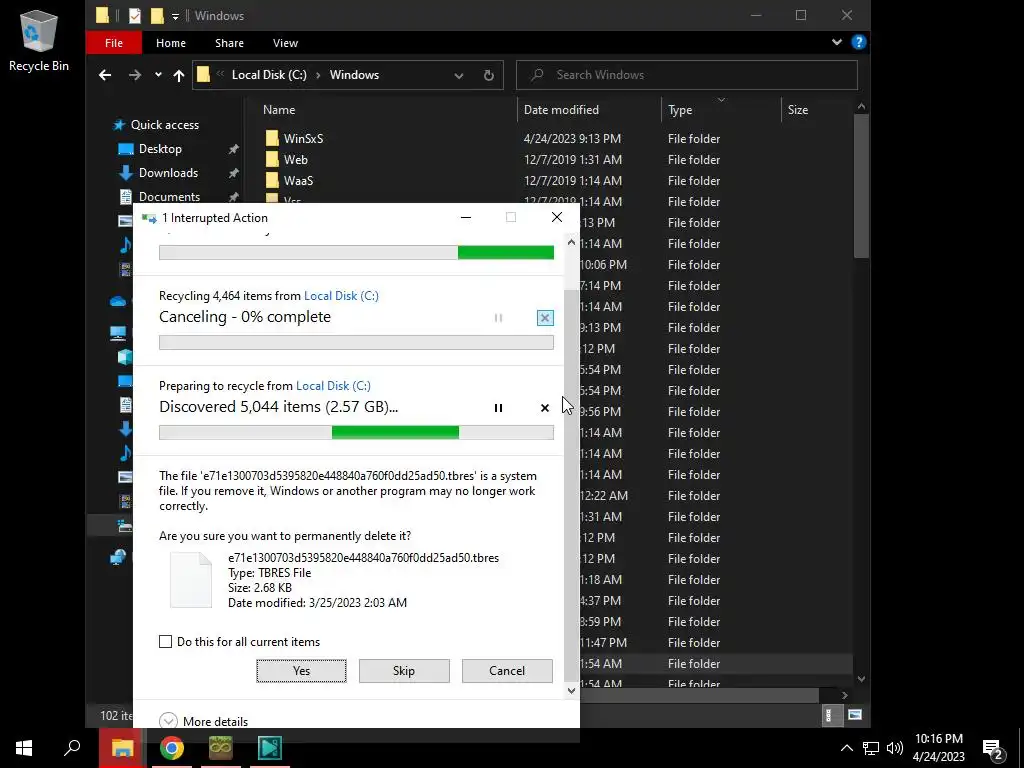This screenshot has width=1024, height=768.
Task: Confirm deletion with the Yes button
Action: (x=301, y=671)
